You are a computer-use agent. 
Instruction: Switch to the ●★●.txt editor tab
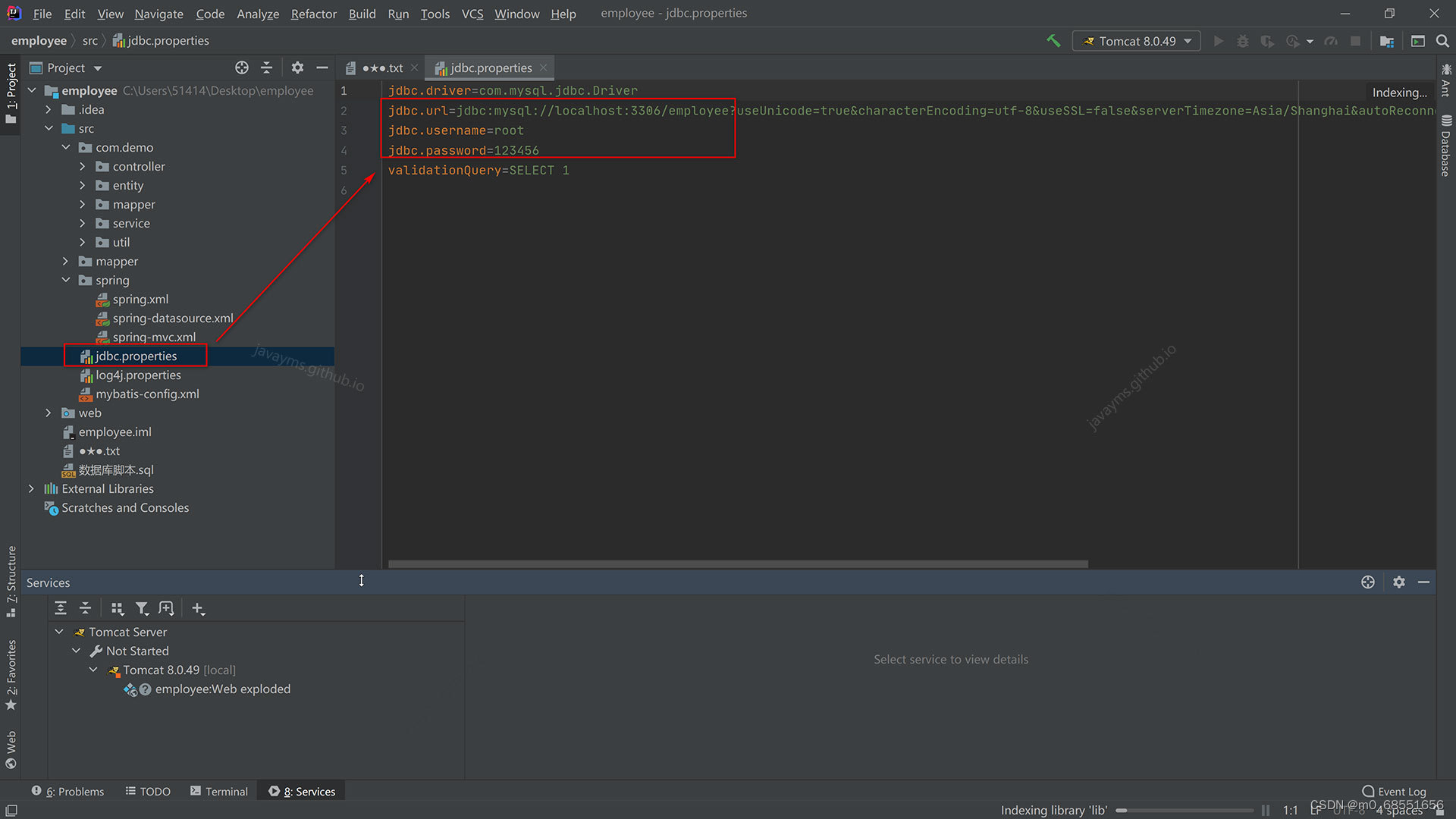pyautogui.click(x=382, y=67)
